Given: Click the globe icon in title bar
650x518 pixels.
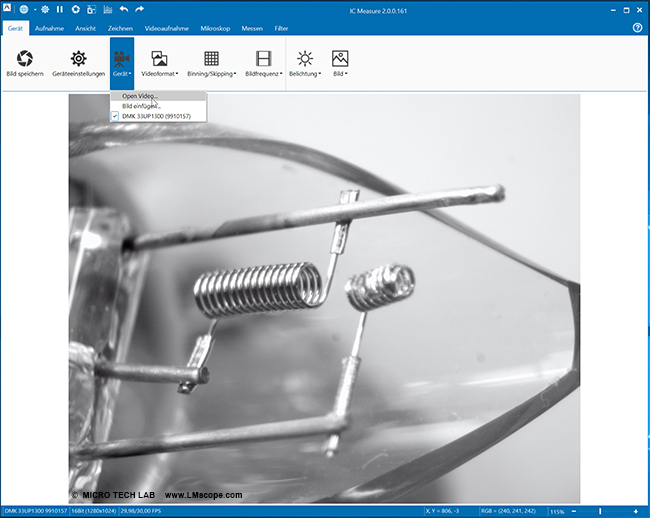Looking at the screenshot, I should pos(24,9).
